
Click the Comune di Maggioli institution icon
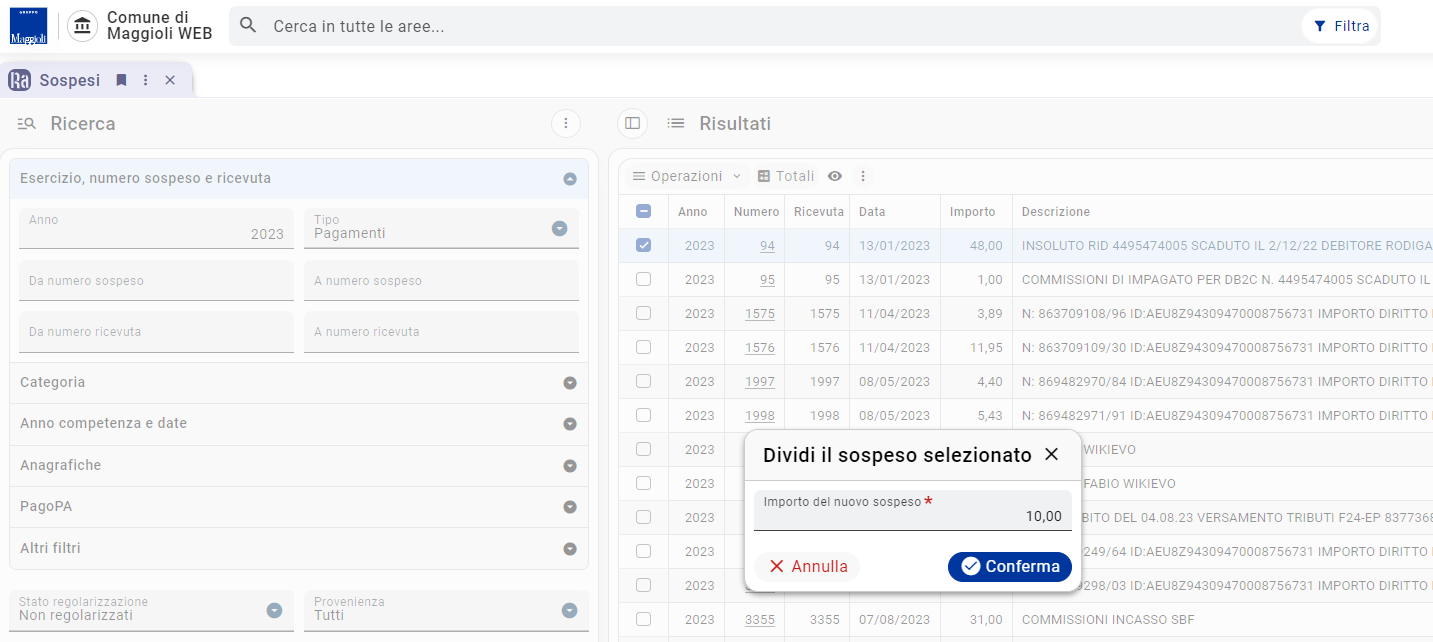82,26
